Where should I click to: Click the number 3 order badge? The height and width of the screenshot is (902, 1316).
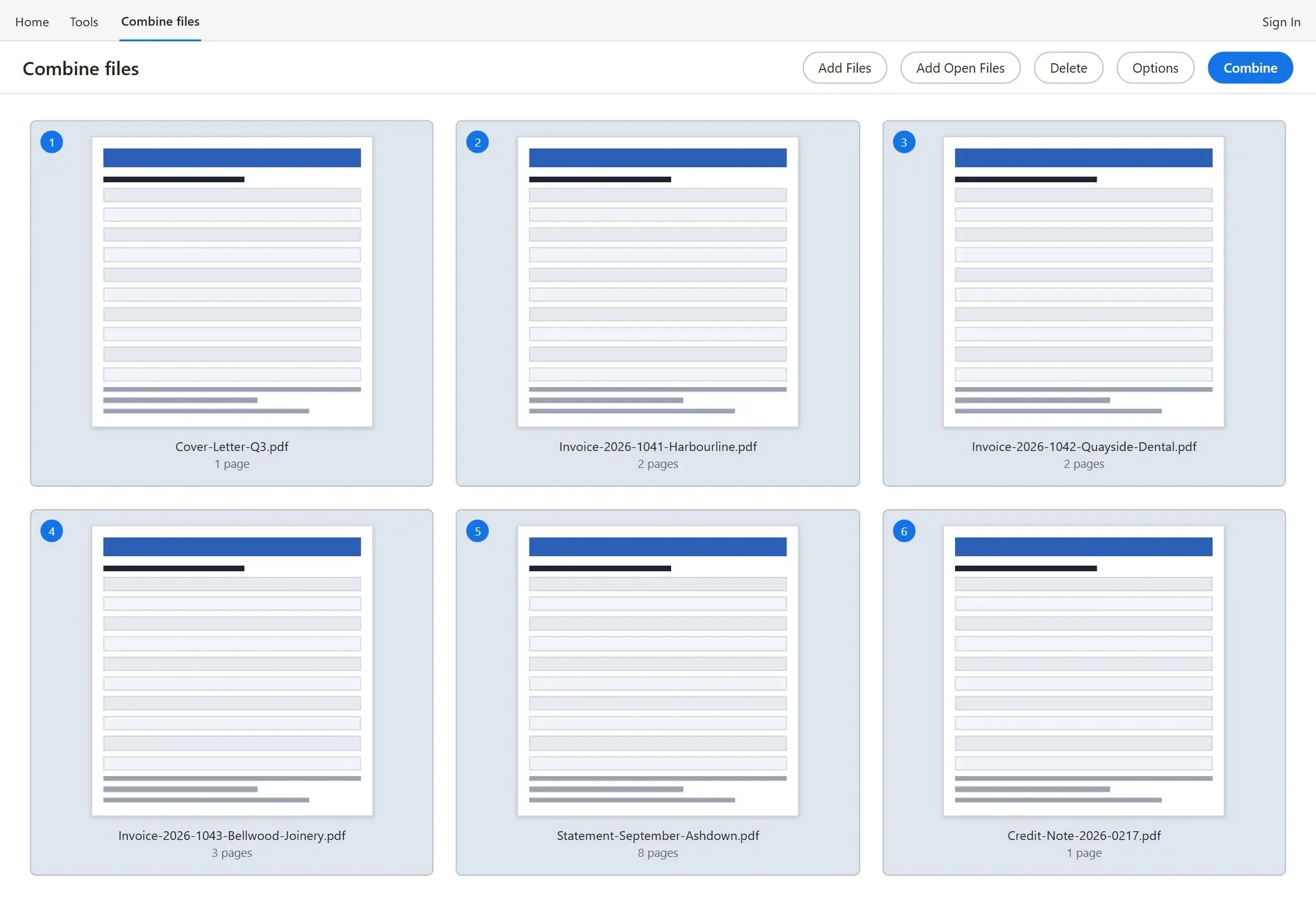point(904,142)
